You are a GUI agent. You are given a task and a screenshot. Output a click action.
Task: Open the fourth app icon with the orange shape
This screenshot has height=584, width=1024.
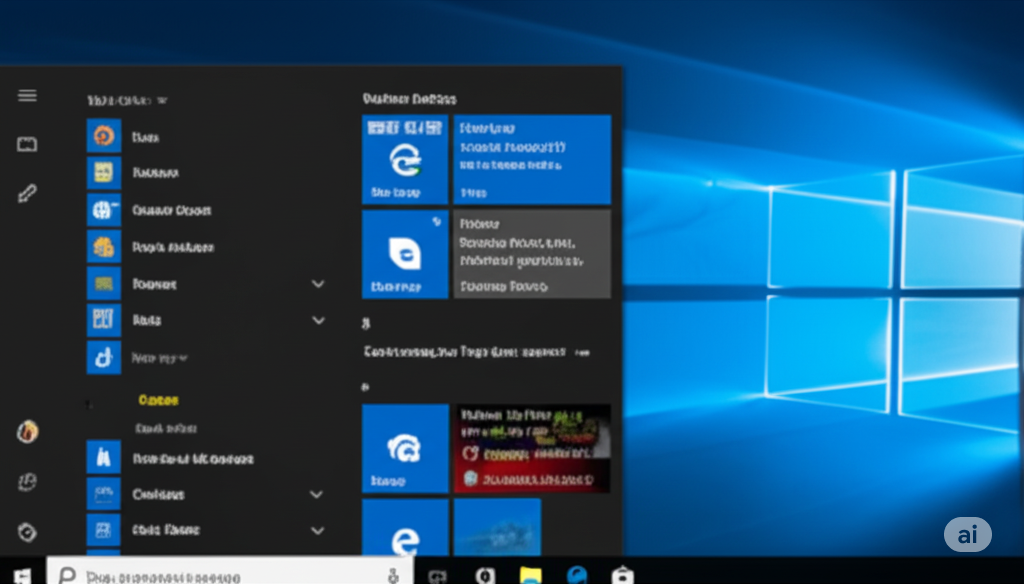(104, 247)
